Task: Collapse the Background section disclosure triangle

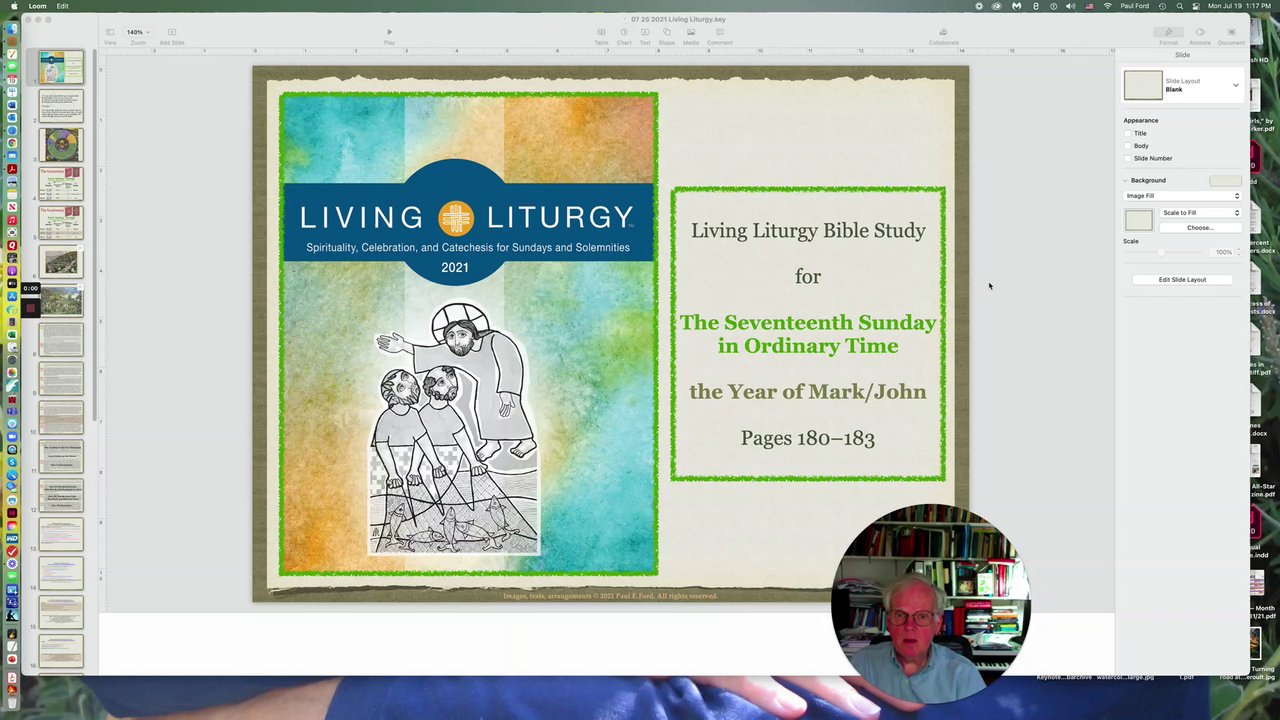Action: [x=1125, y=180]
